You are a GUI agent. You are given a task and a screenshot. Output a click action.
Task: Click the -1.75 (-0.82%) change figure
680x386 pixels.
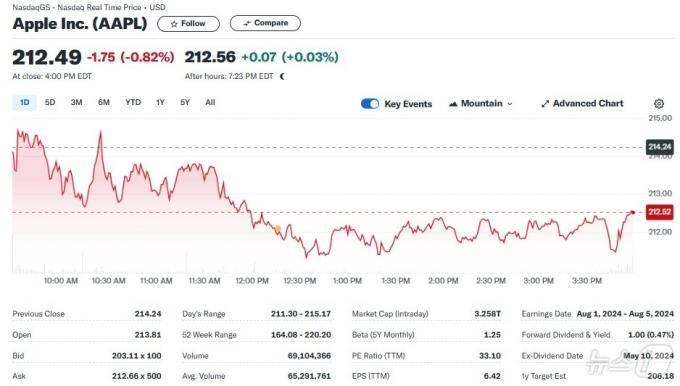131,57
